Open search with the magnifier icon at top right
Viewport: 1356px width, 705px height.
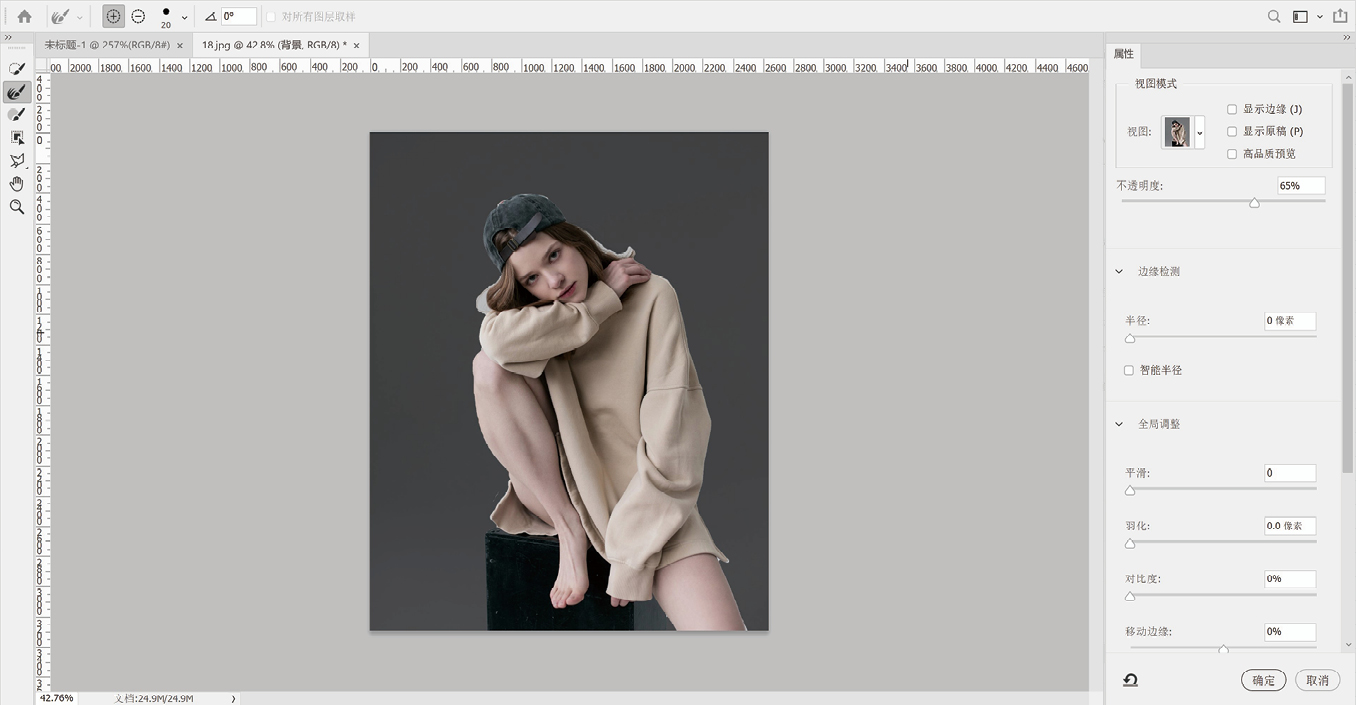pyautogui.click(x=1274, y=16)
